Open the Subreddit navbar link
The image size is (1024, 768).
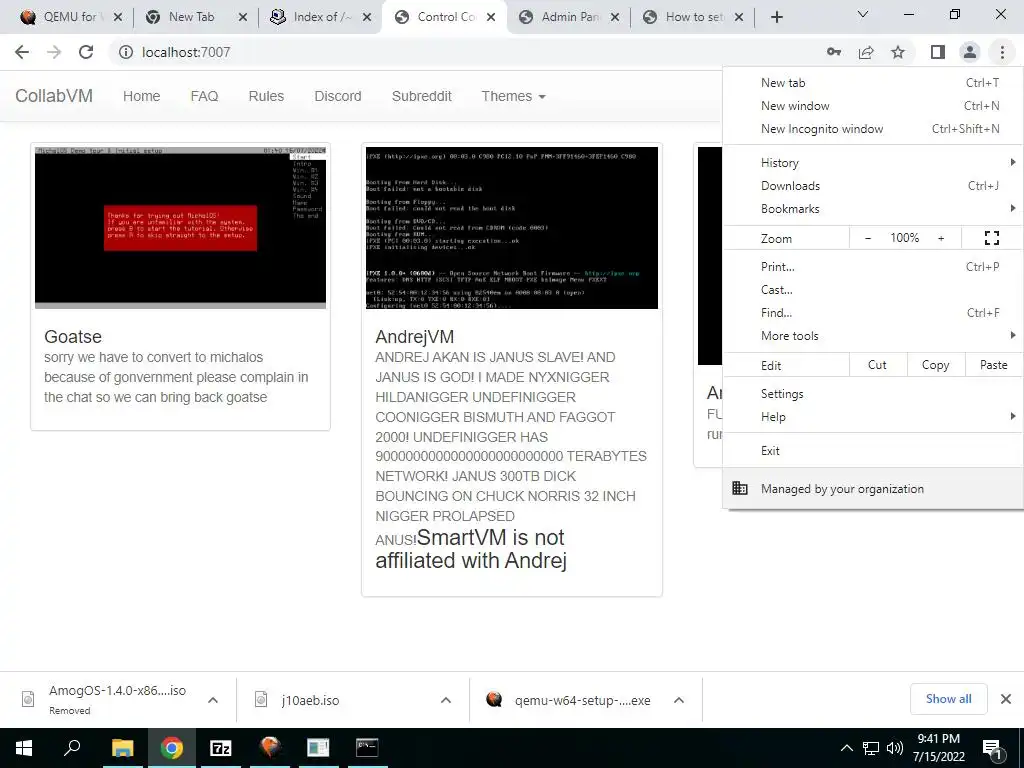pos(421,96)
